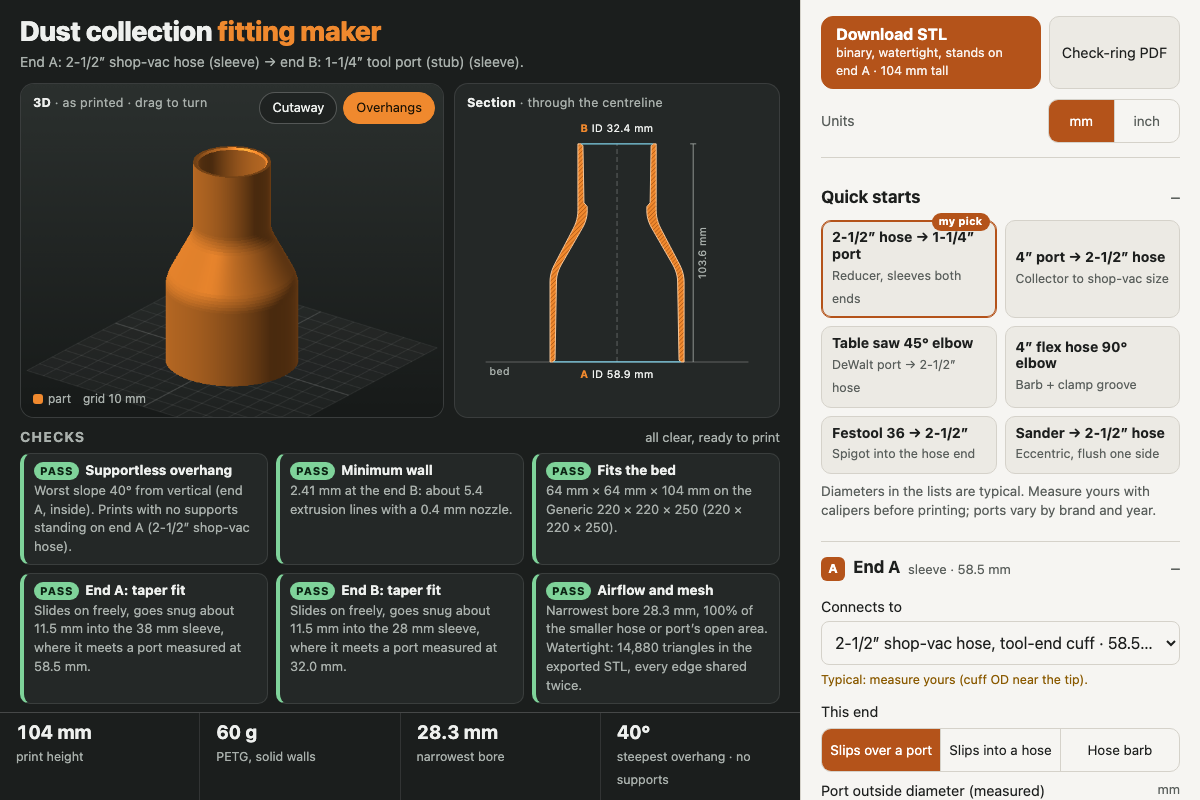Image resolution: width=1200 pixels, height=800 pixels.
Task: Open the End A: taper fit check
Action: (x=144, y=638)
